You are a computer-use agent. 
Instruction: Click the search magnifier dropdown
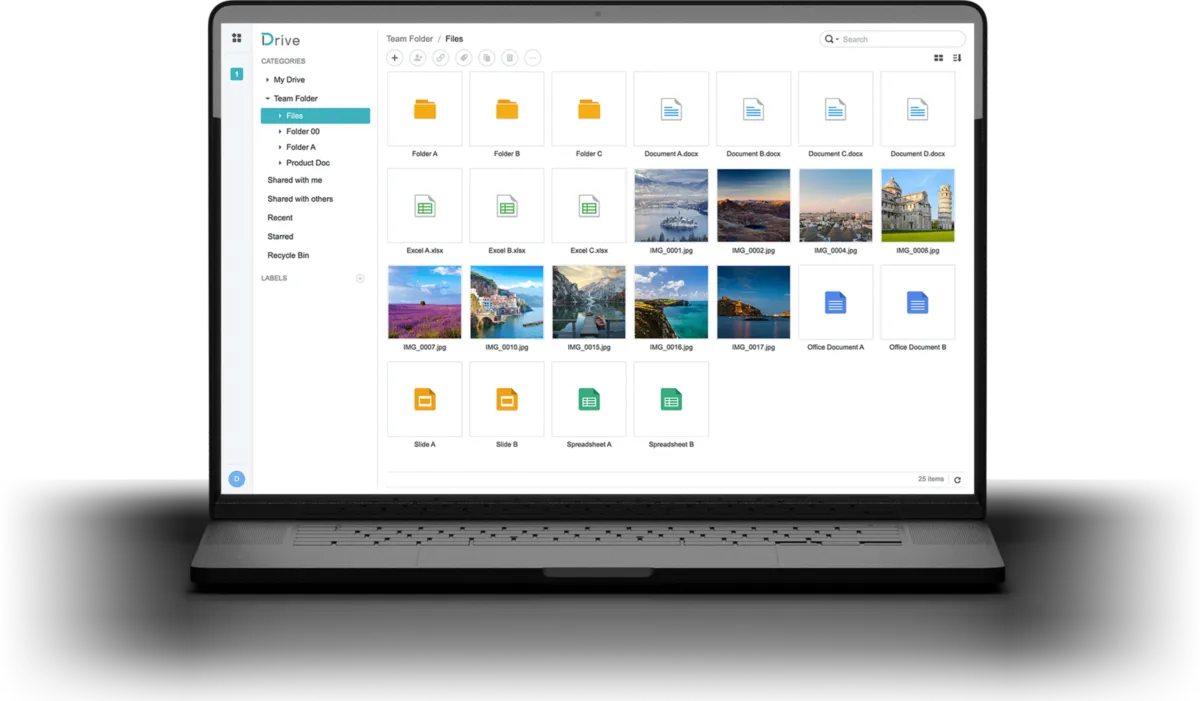831,39
